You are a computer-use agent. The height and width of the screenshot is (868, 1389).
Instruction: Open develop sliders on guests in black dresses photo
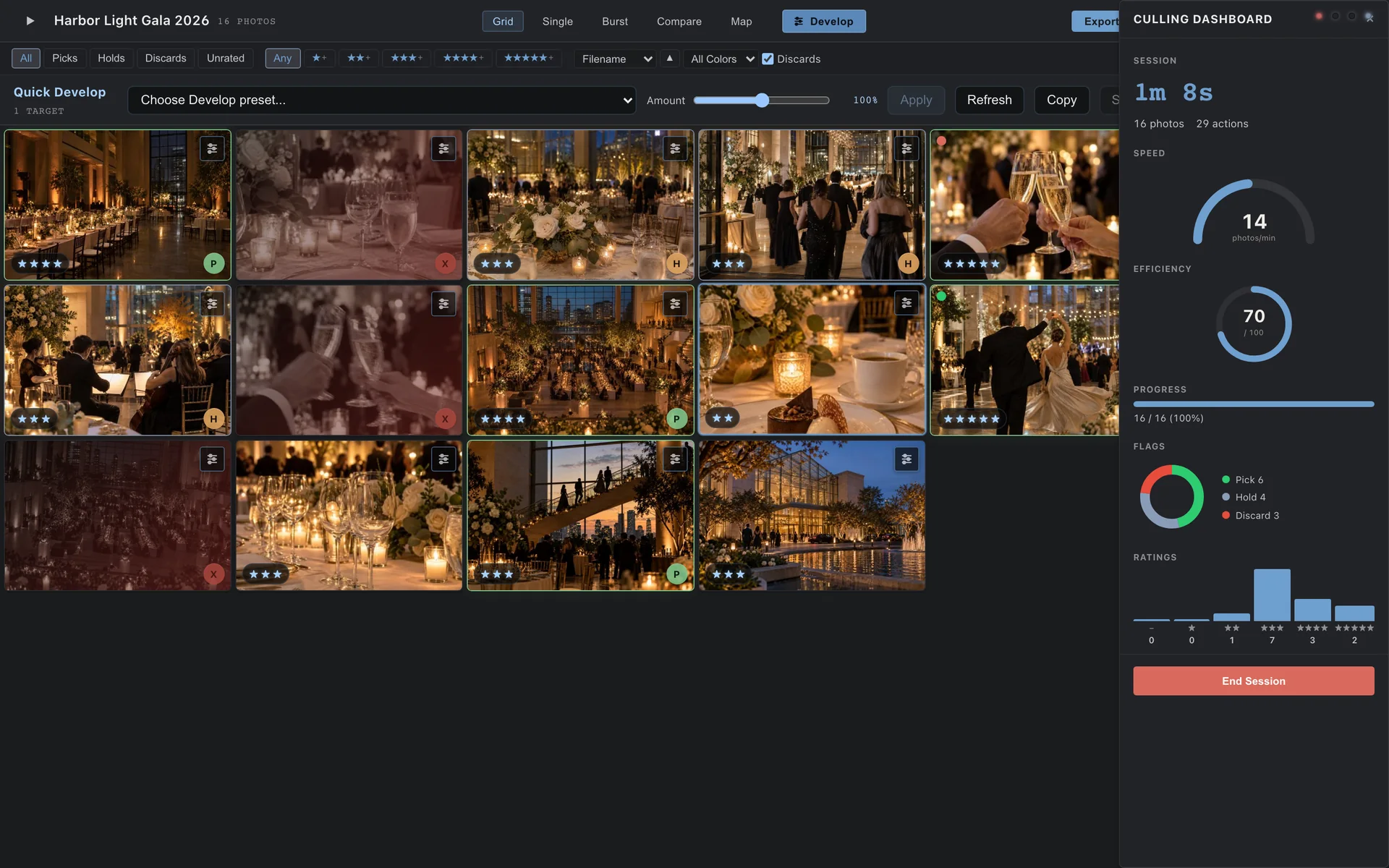coord(906,148)
